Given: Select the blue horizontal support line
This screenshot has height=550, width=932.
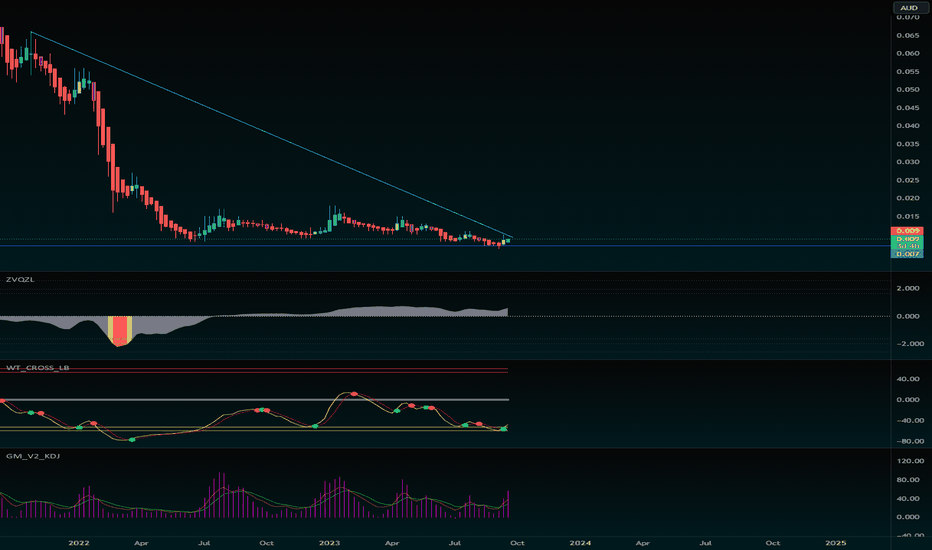Looking at the screenshot, I should 446,246.
